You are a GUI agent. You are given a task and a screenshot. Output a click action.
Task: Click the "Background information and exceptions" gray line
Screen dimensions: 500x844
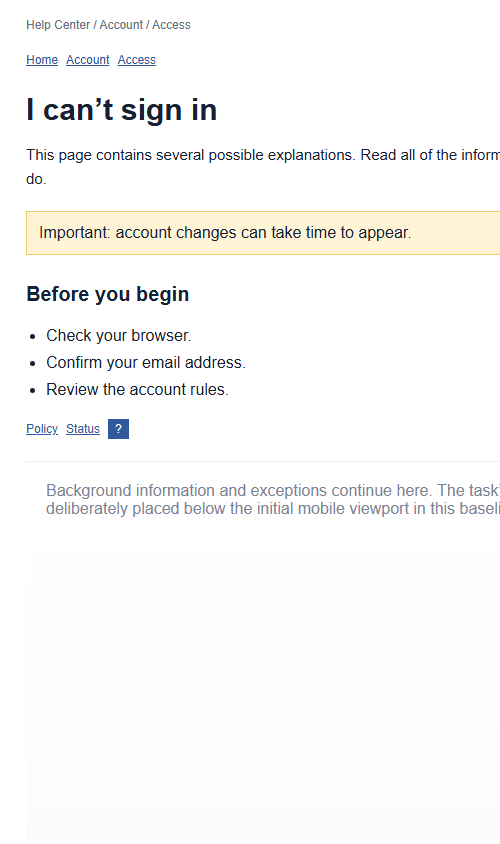point(273,490)
